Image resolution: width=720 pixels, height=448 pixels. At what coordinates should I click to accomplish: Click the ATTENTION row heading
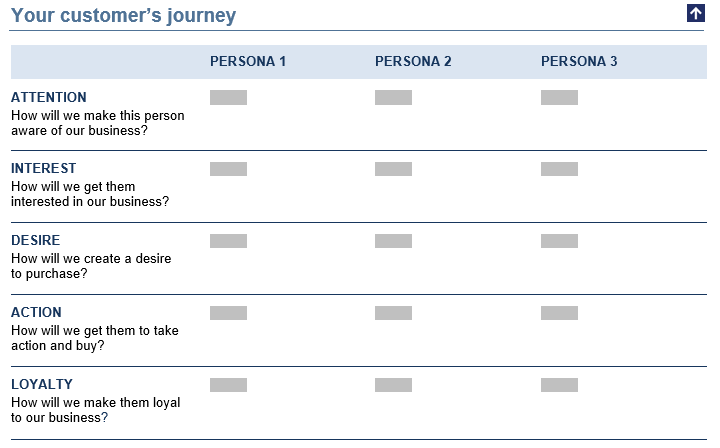pyautogui.click(x=49, y=97)
